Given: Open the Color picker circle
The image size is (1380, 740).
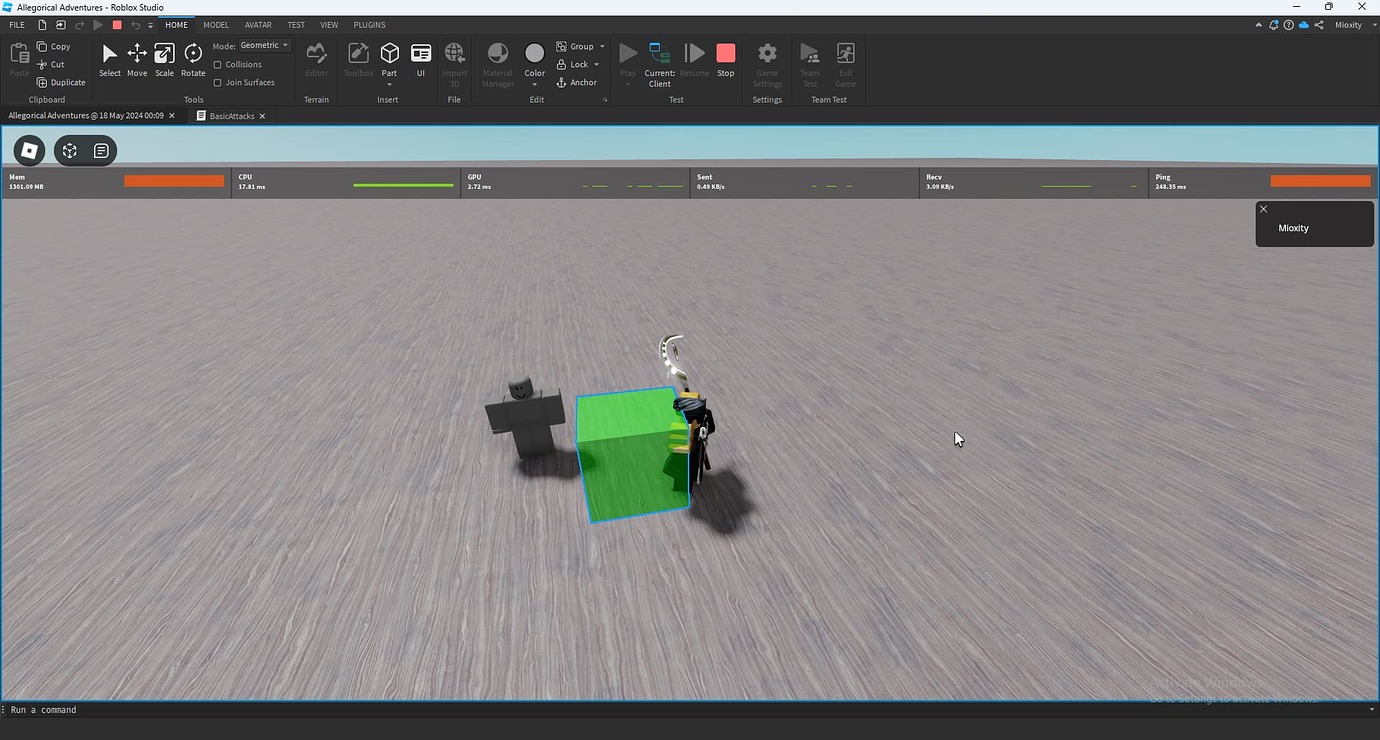Looking at the screenshot, I should coord(534,55).
